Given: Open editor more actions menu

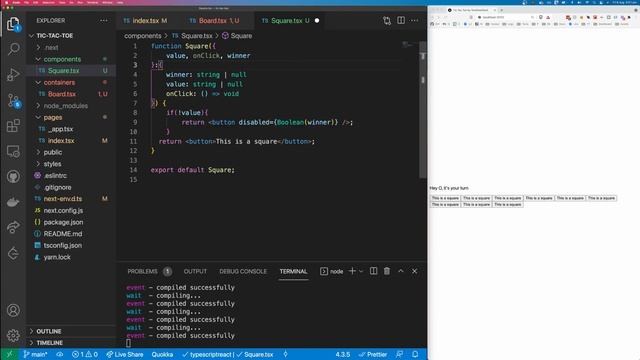Looking at the screenshot, I should point(414,20).
